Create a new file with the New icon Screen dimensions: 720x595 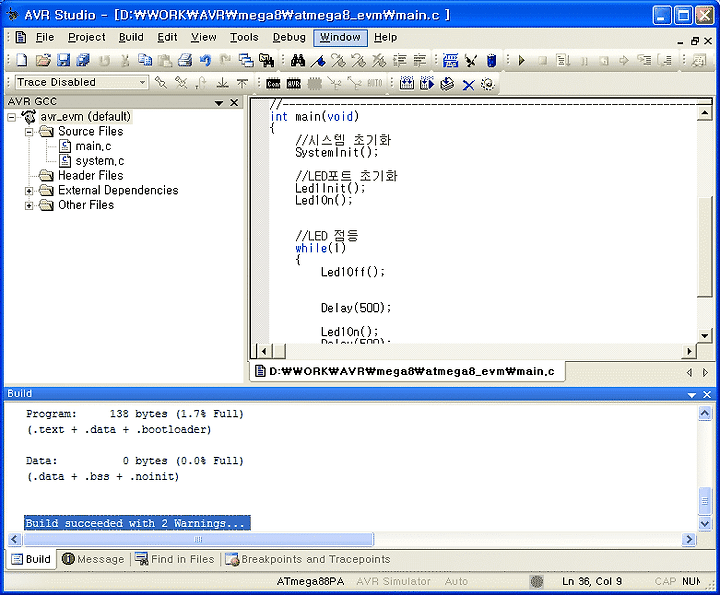[22, 60]
